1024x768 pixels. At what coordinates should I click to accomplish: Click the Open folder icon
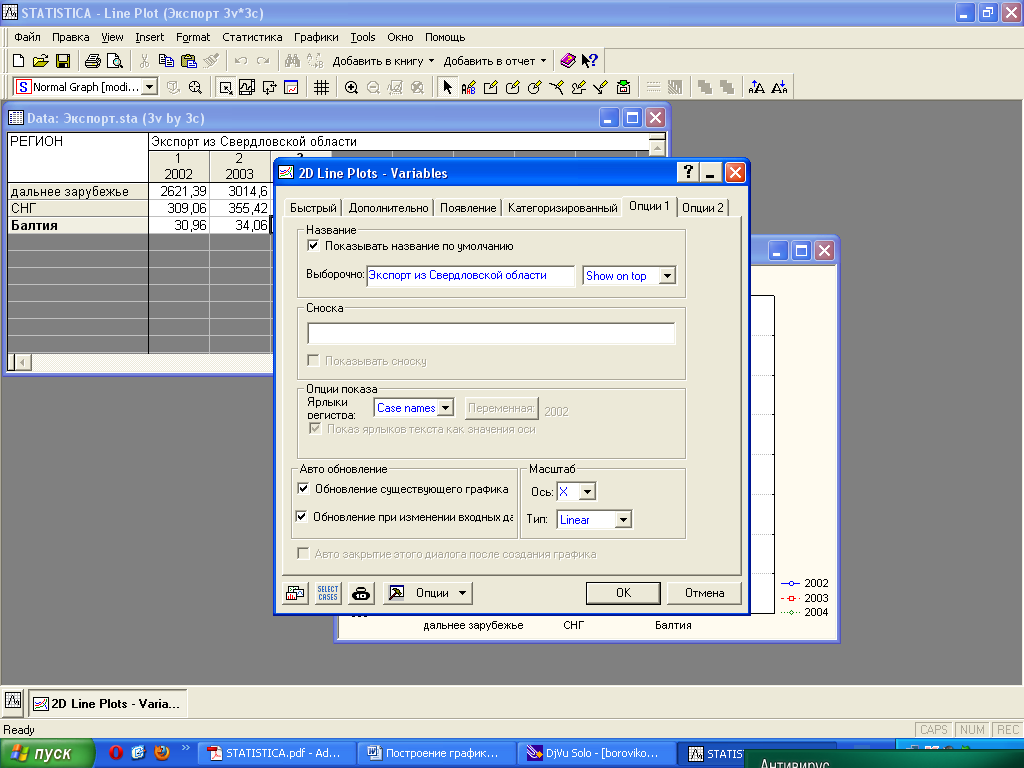pyautogui.click(x=40, y=61)
